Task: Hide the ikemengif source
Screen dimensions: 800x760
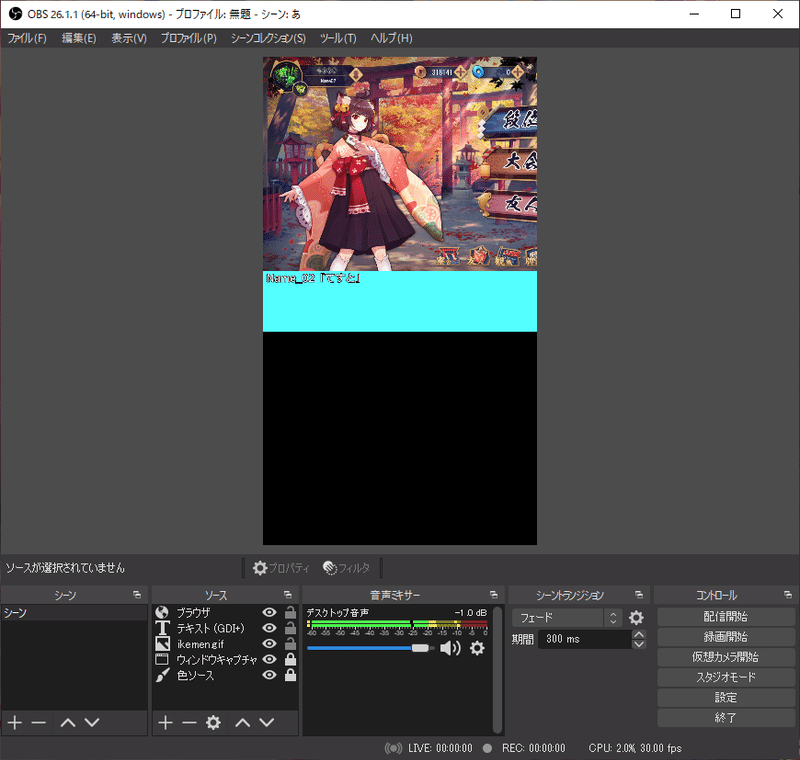Action: pos(269,644)
